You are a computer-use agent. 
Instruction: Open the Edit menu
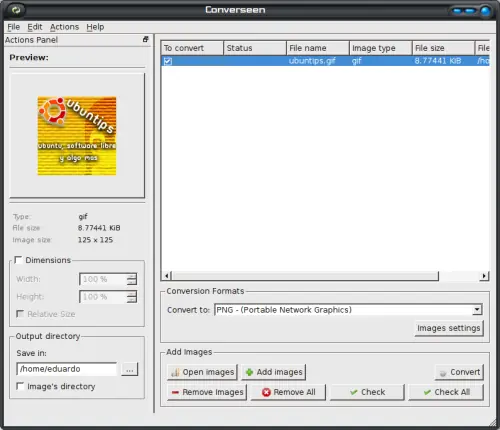[x=35, y=27]
